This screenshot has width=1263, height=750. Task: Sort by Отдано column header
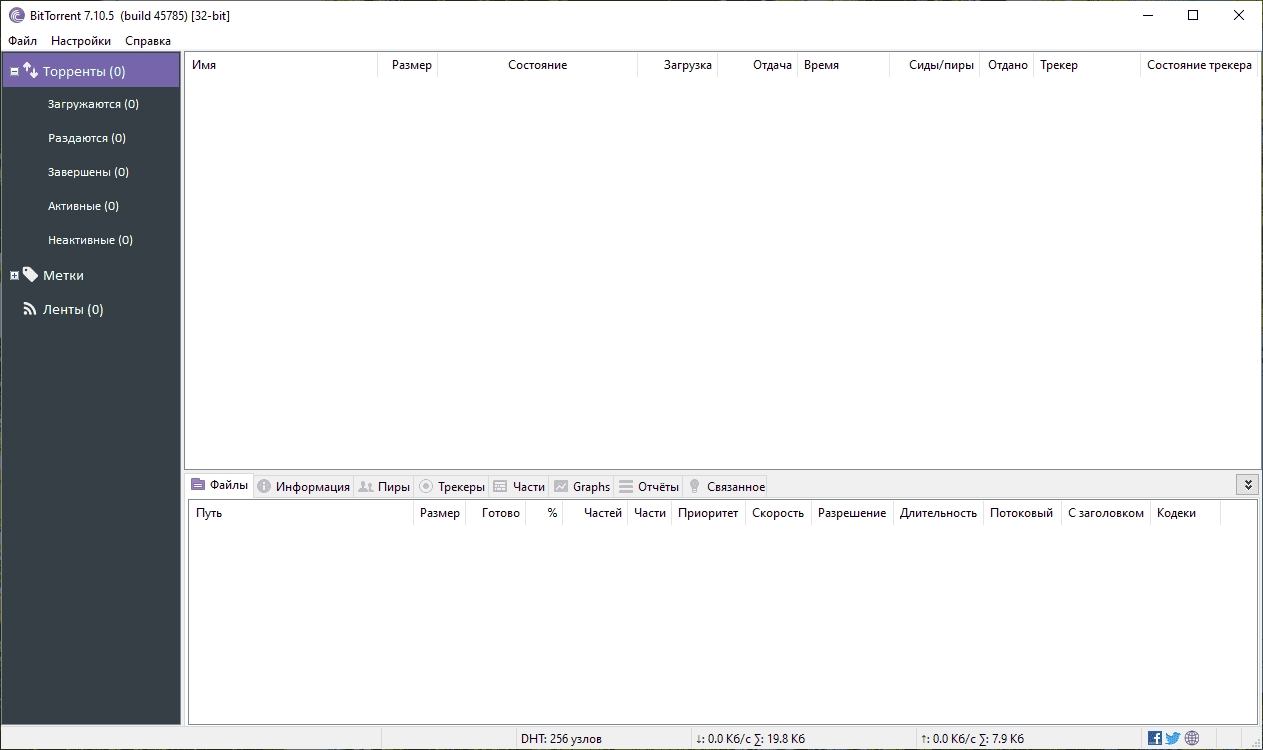tap(1006, 65)
